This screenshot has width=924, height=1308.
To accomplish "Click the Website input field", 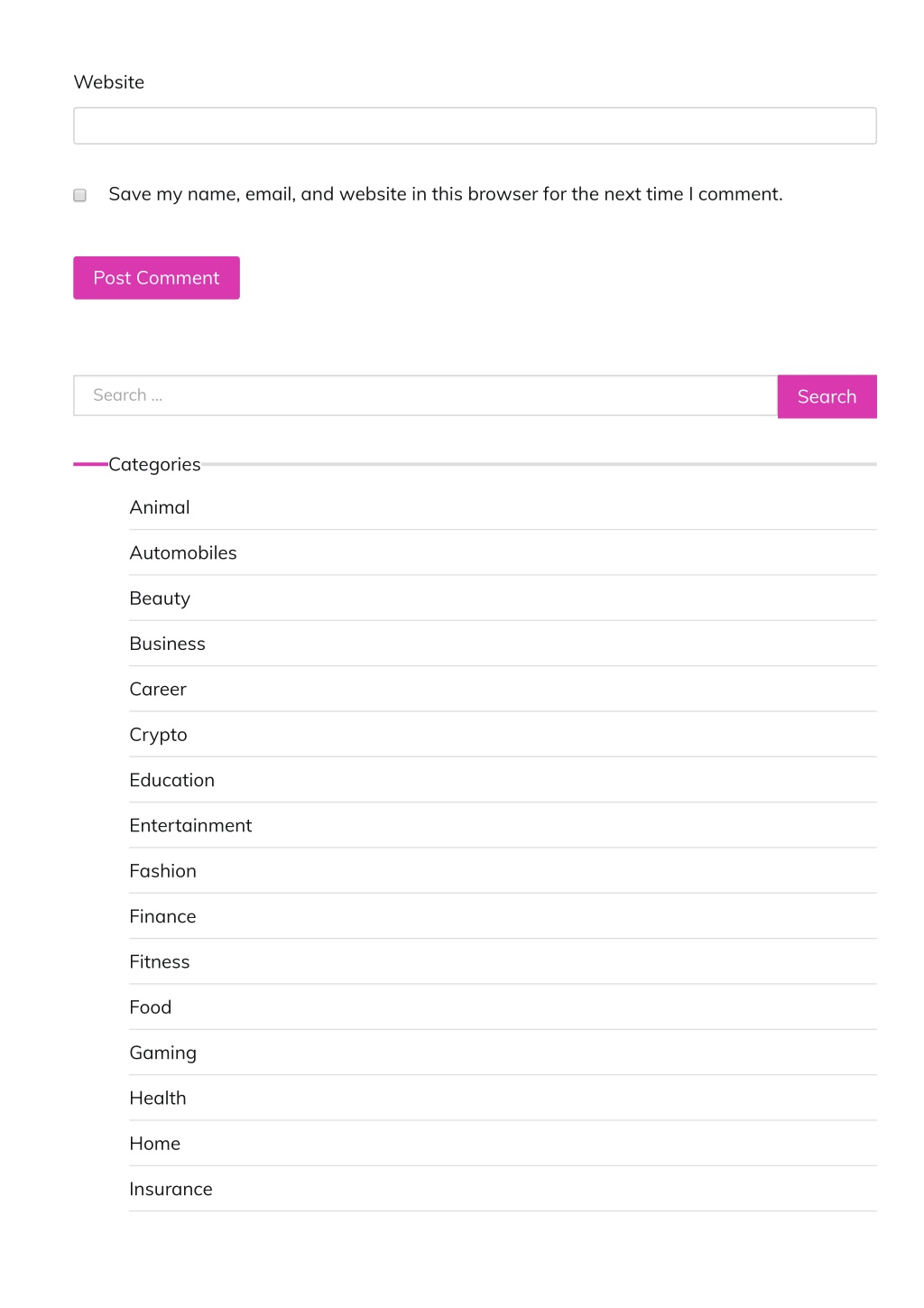I will (475, 125).
